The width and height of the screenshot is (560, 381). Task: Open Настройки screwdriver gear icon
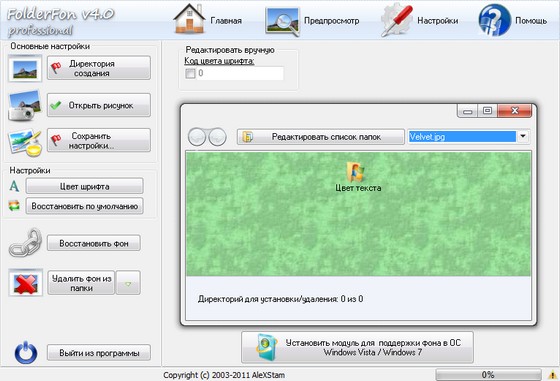(397, 20)
